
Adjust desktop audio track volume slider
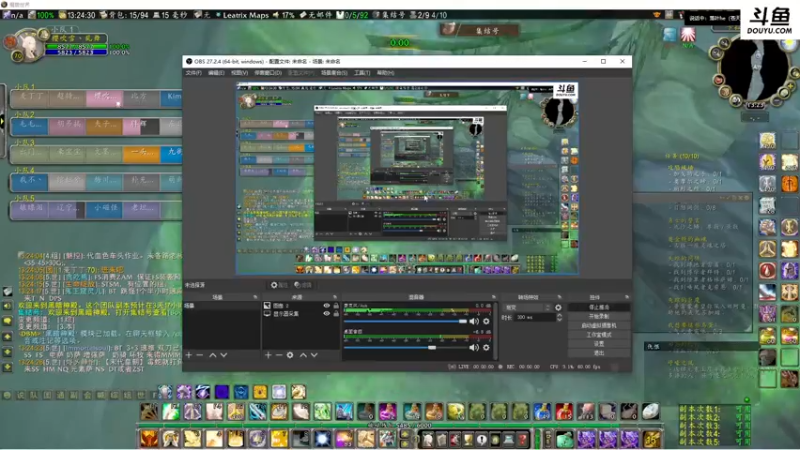[405, 347]
